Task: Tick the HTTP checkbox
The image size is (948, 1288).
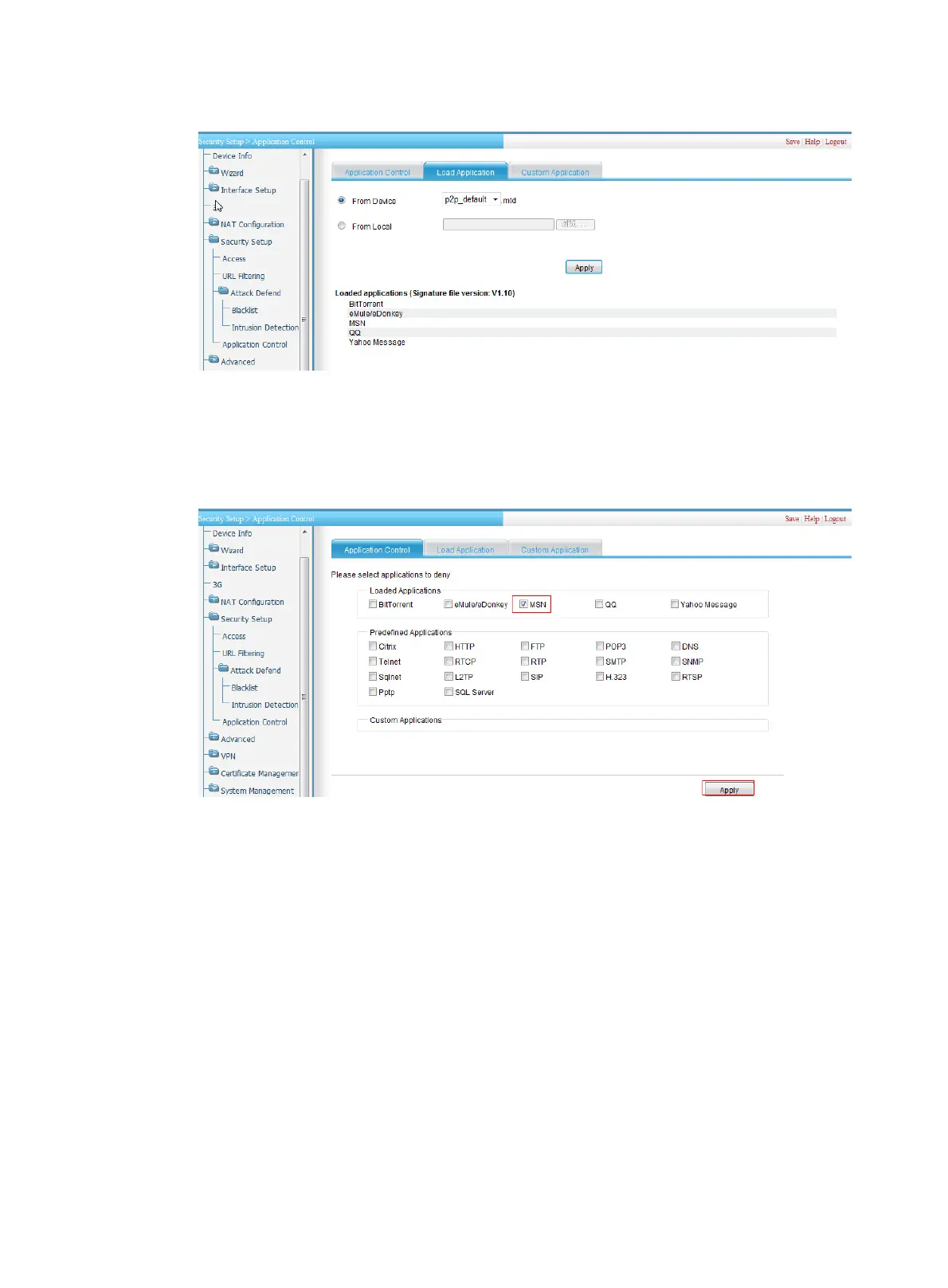Action: 449,646
